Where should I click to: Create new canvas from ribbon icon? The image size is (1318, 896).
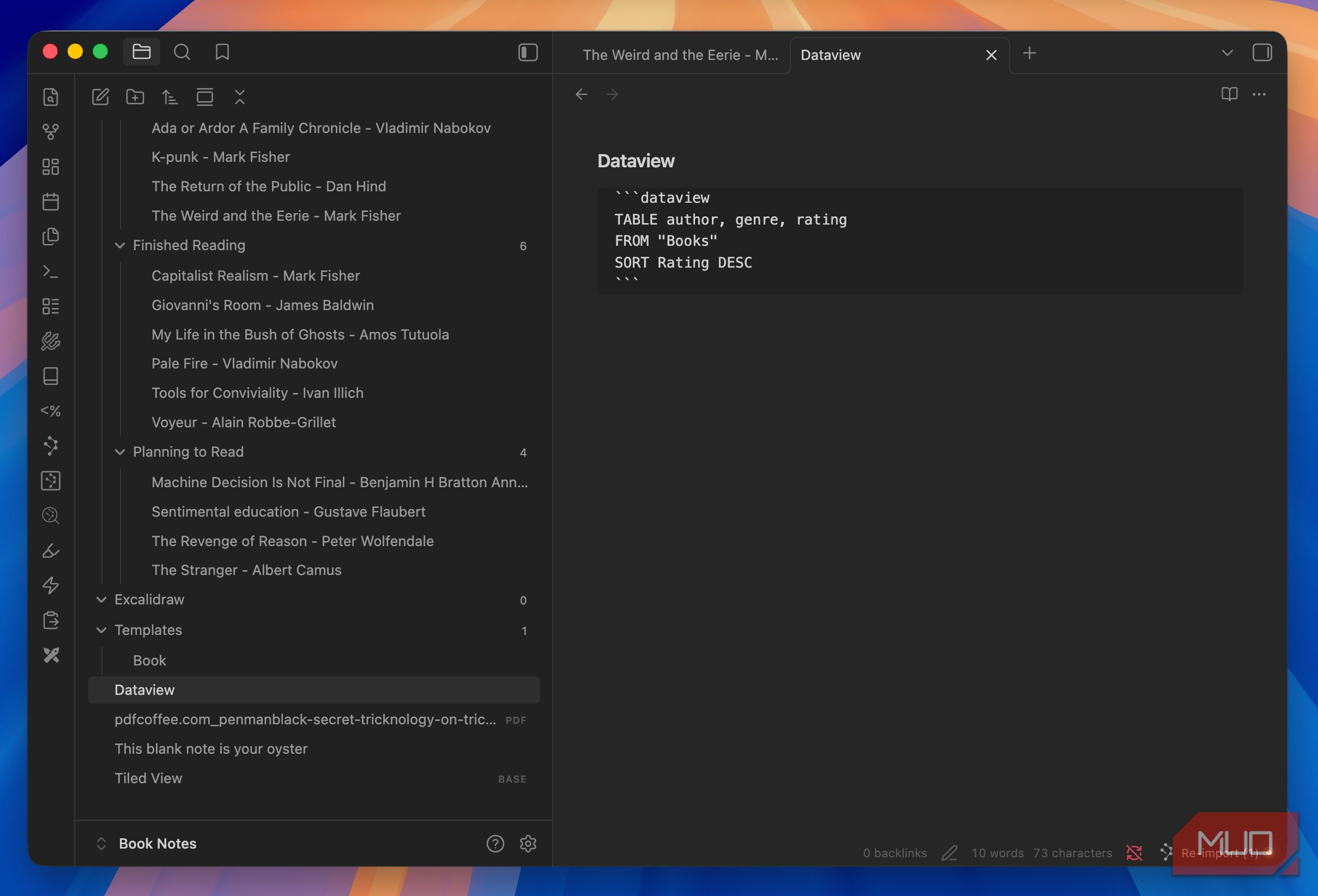tap(51, 167)
